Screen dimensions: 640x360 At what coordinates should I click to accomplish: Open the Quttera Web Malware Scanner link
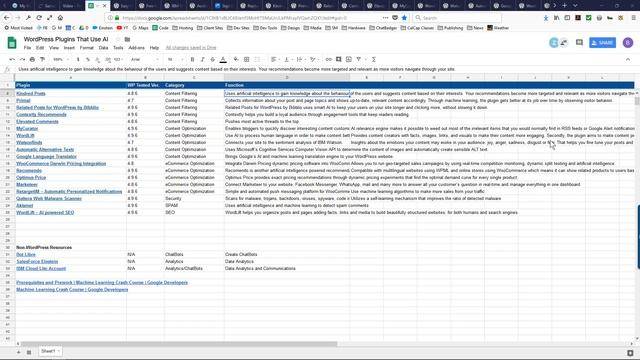[x=49, y=198]
